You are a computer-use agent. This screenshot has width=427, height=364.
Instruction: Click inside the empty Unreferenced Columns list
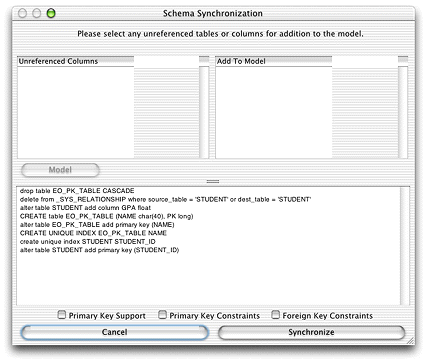click(76, 112)
